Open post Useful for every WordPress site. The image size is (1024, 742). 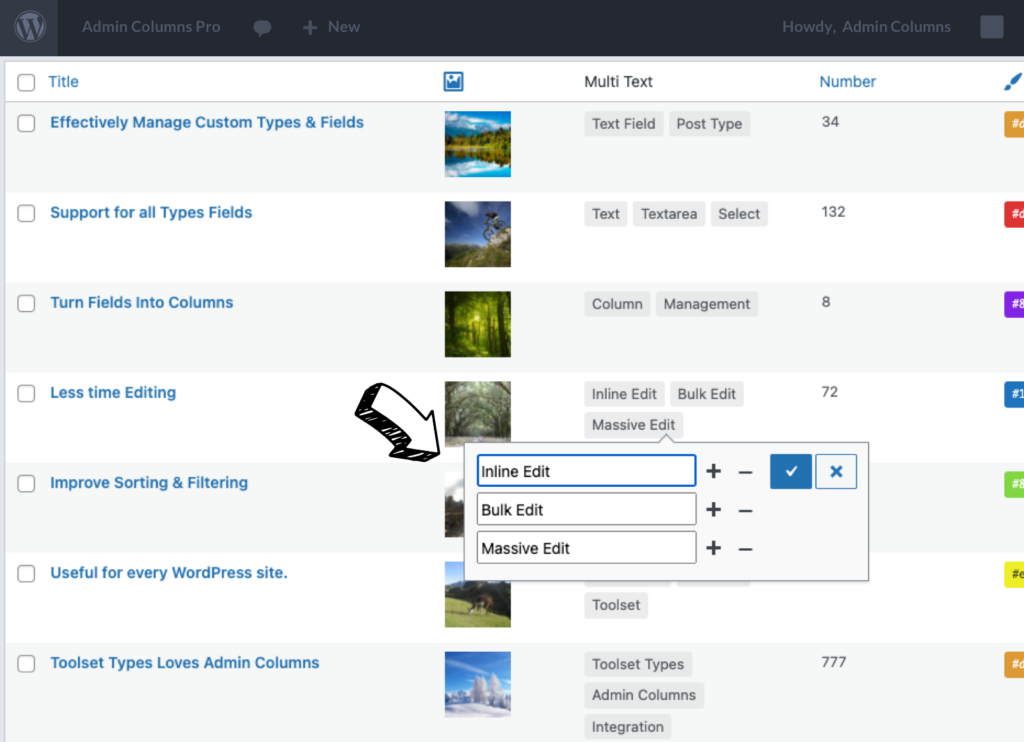pos(168,573)
